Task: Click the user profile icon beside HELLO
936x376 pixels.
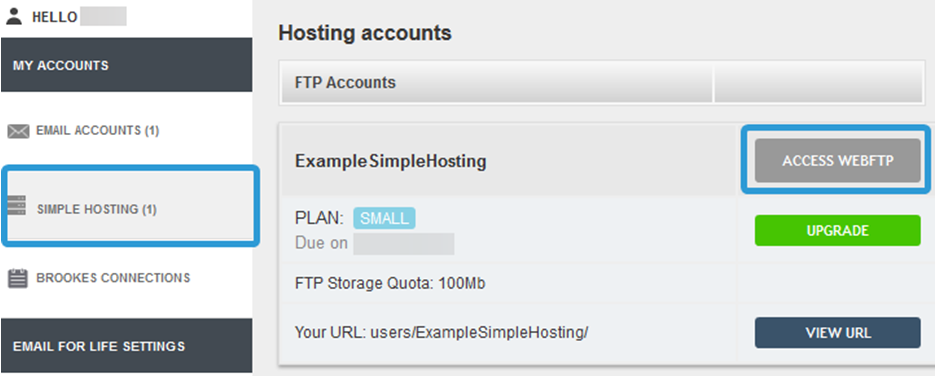Action: pos(14,16)
